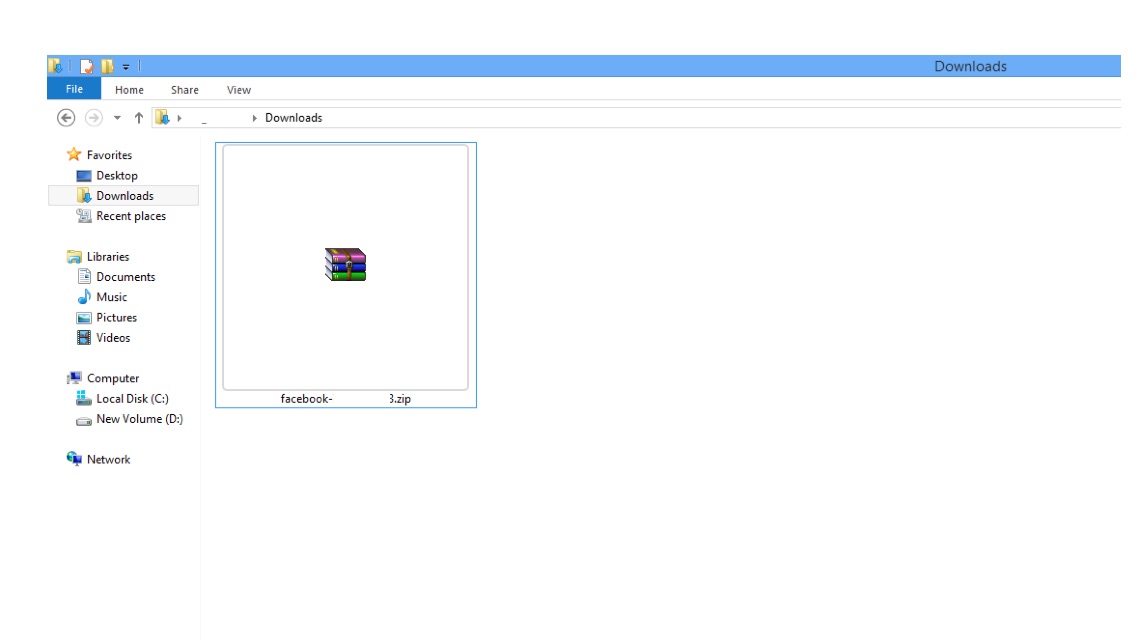Image resolution: width=1136 pixels, height=640 pixels.
Task: Open the View ribbon tab
Action: [x=238, y=90]
